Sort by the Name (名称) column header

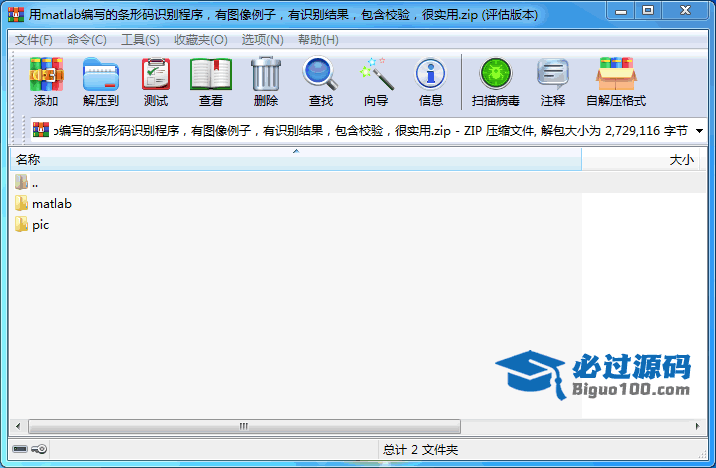295,159
